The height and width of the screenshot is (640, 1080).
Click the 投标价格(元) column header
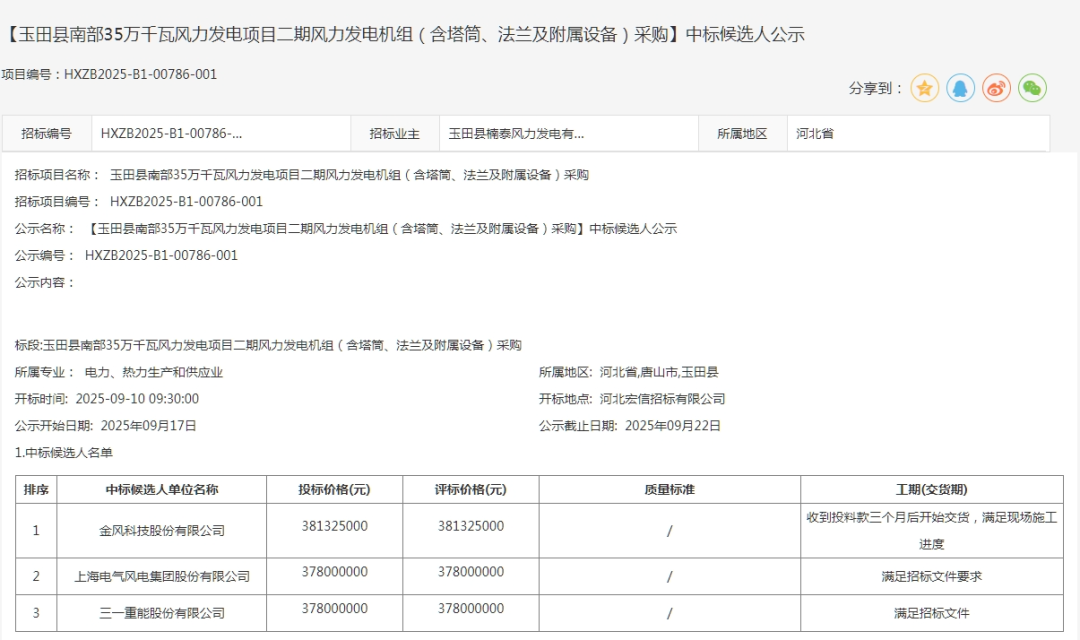pos(334,489)
